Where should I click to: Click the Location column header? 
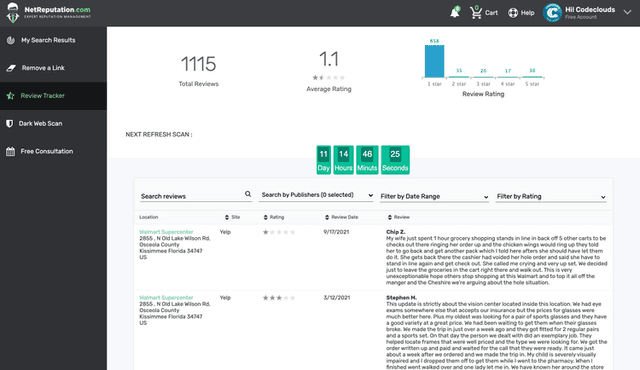tap(149, 217)
